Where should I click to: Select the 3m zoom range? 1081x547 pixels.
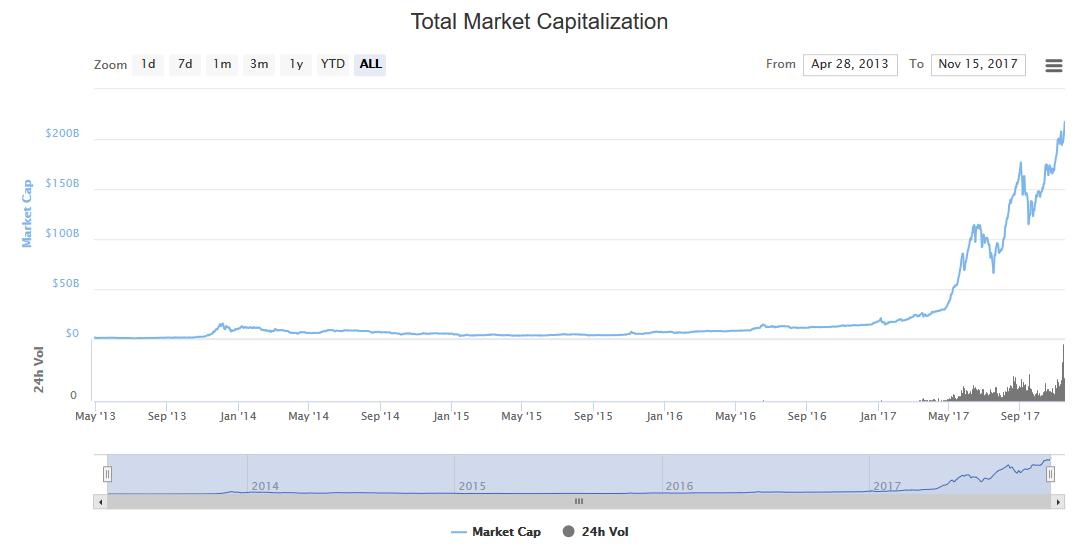259,65
